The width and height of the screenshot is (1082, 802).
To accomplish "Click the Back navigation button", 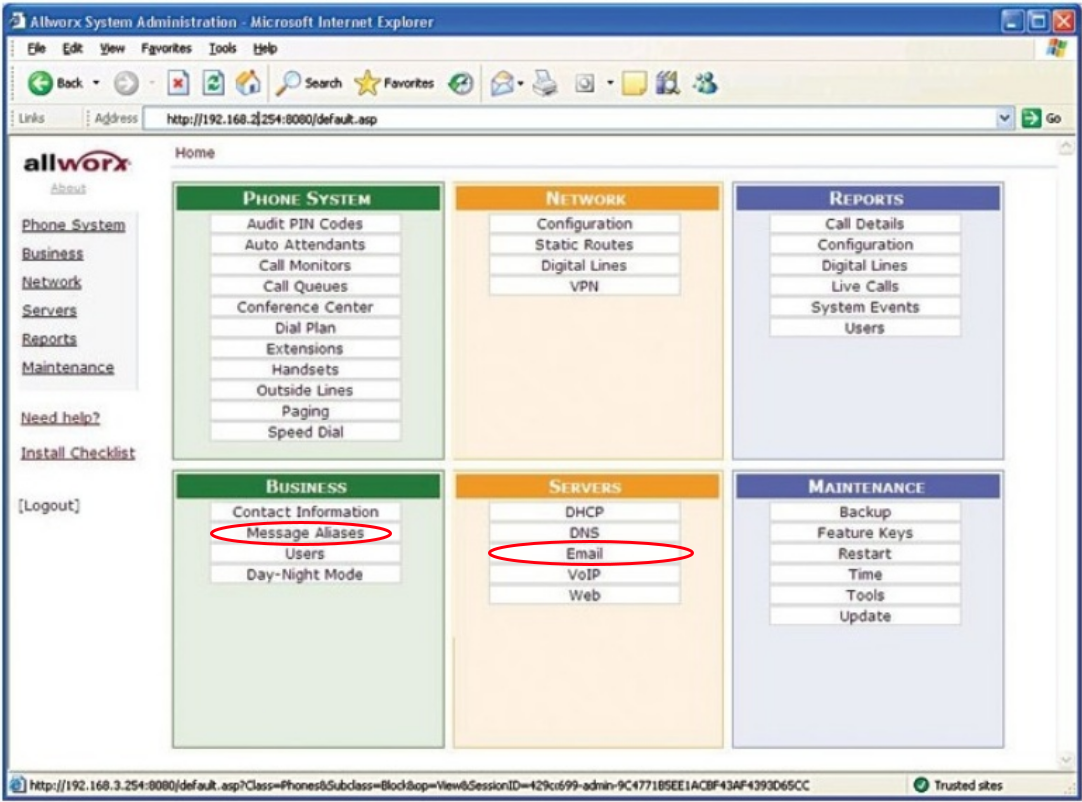I will [56, 84].
